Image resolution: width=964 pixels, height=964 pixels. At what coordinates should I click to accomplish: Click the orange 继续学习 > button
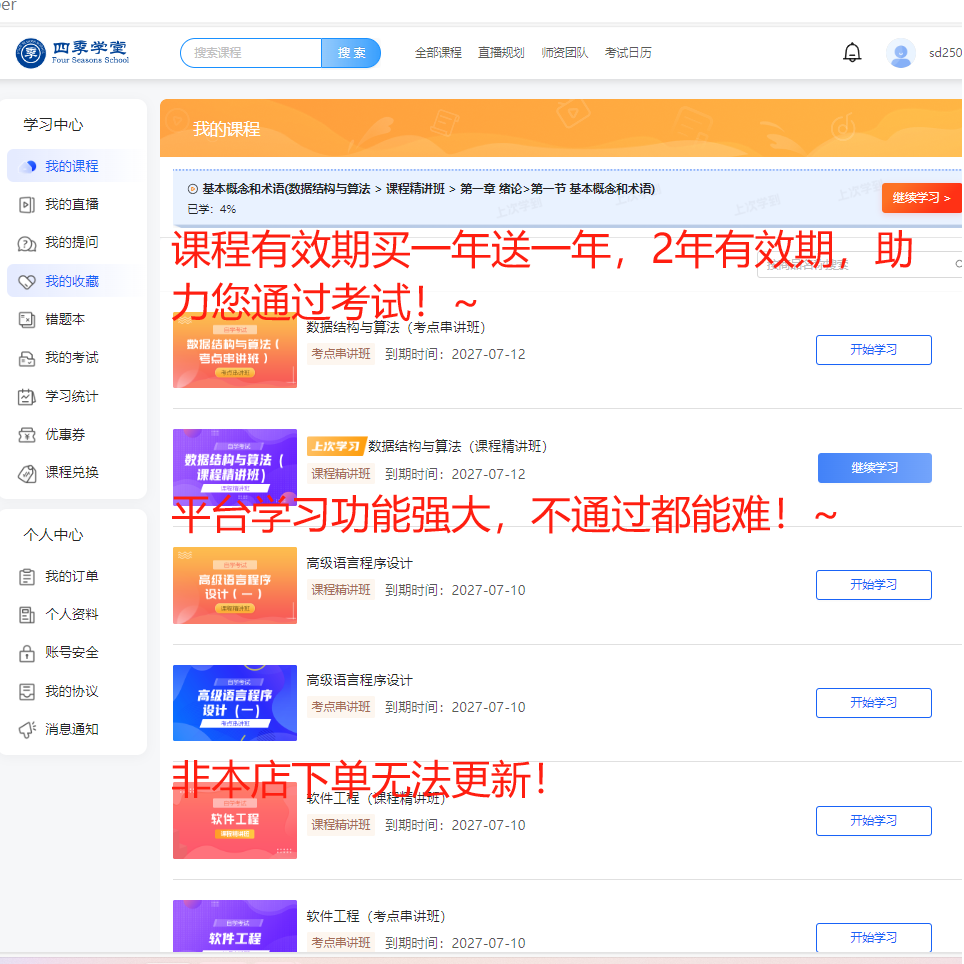(921, 198)
